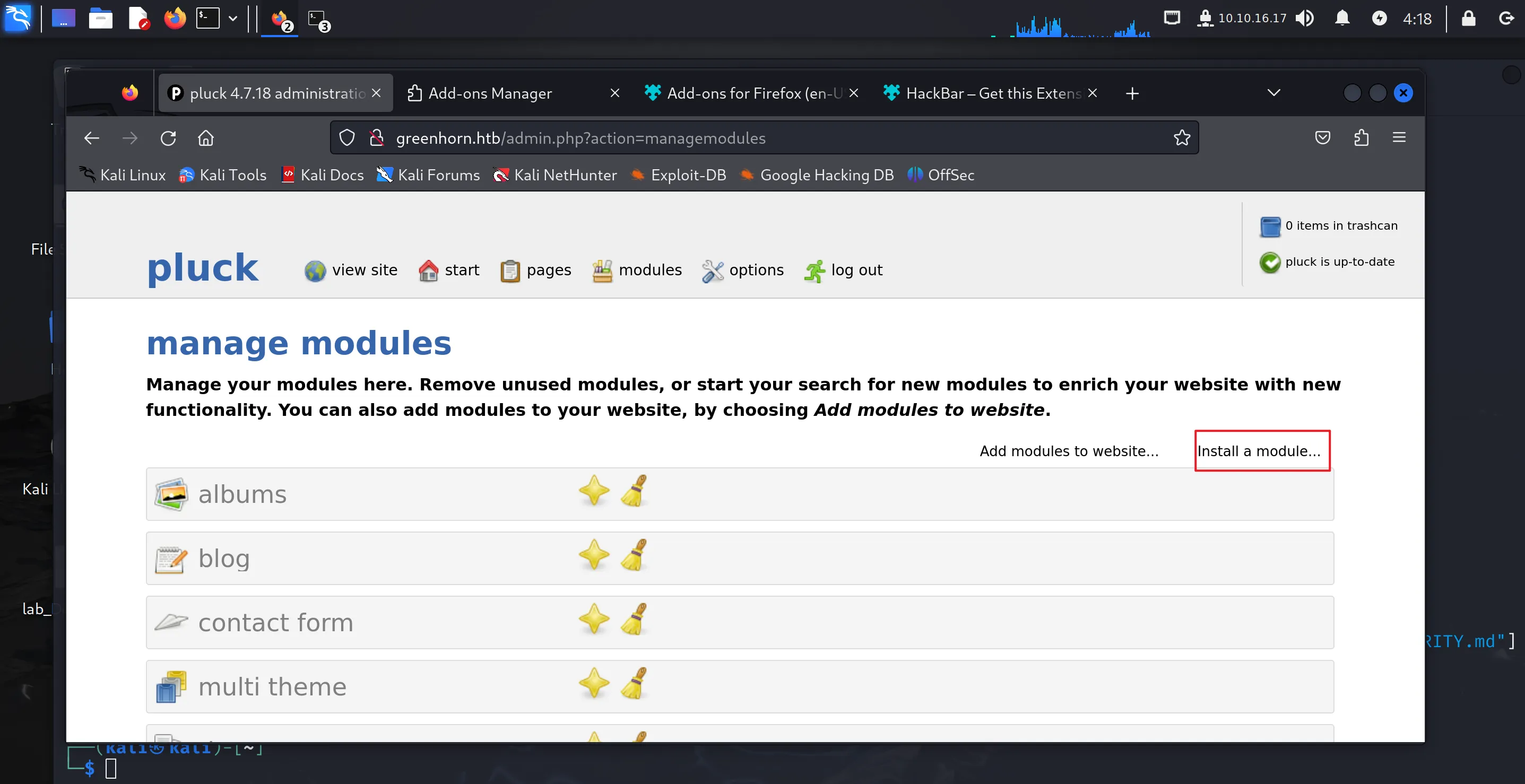
Task: Click the broom icon for multi theme
Action: [x=634, y=683]
